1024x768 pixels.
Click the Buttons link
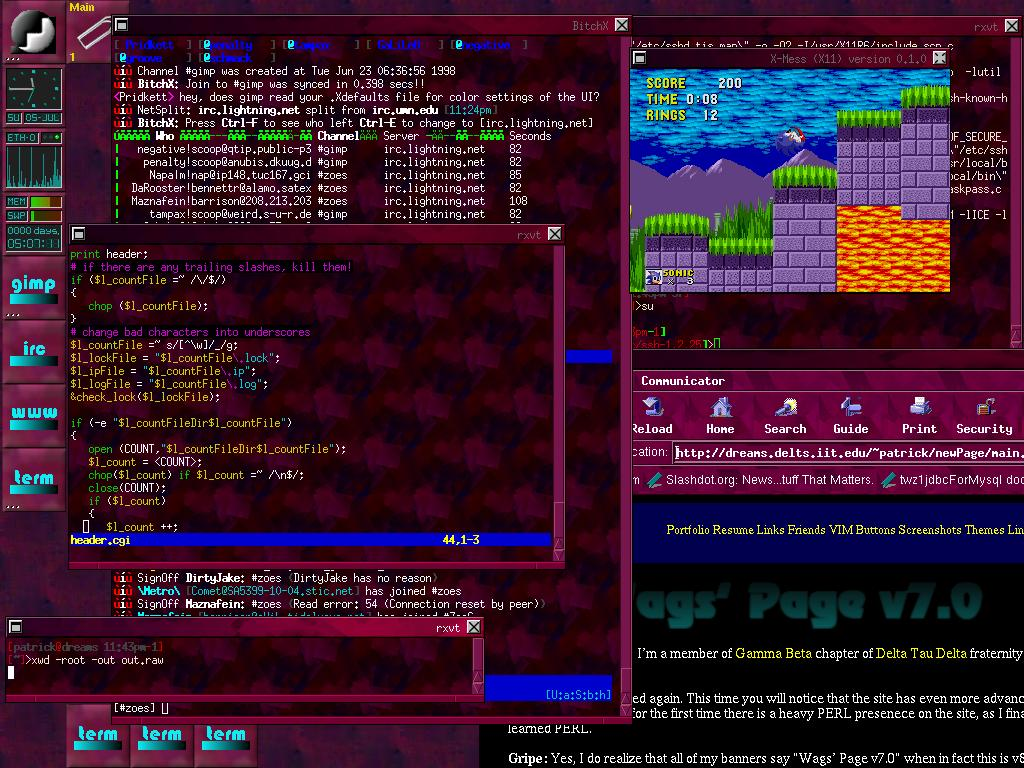(875, 530)
